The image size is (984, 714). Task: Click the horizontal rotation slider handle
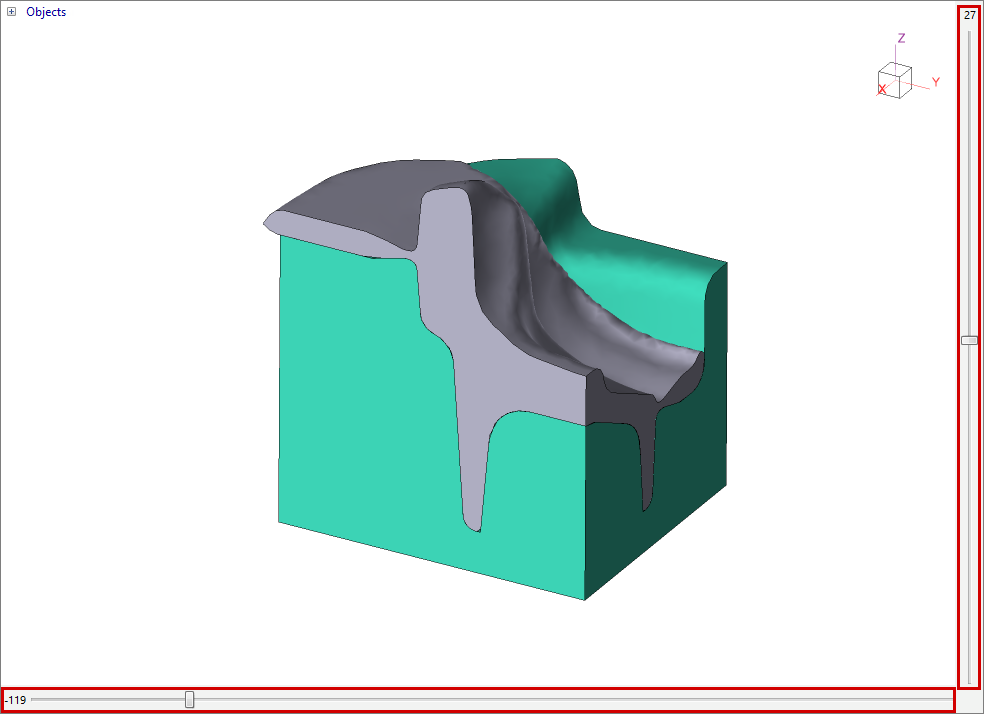point(190,700)
